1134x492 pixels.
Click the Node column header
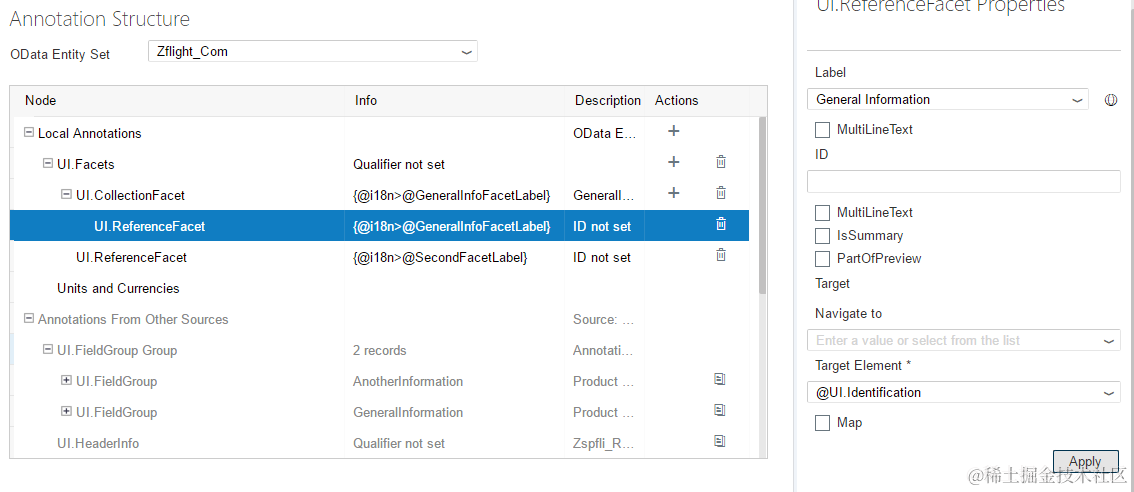pos(40,101)
